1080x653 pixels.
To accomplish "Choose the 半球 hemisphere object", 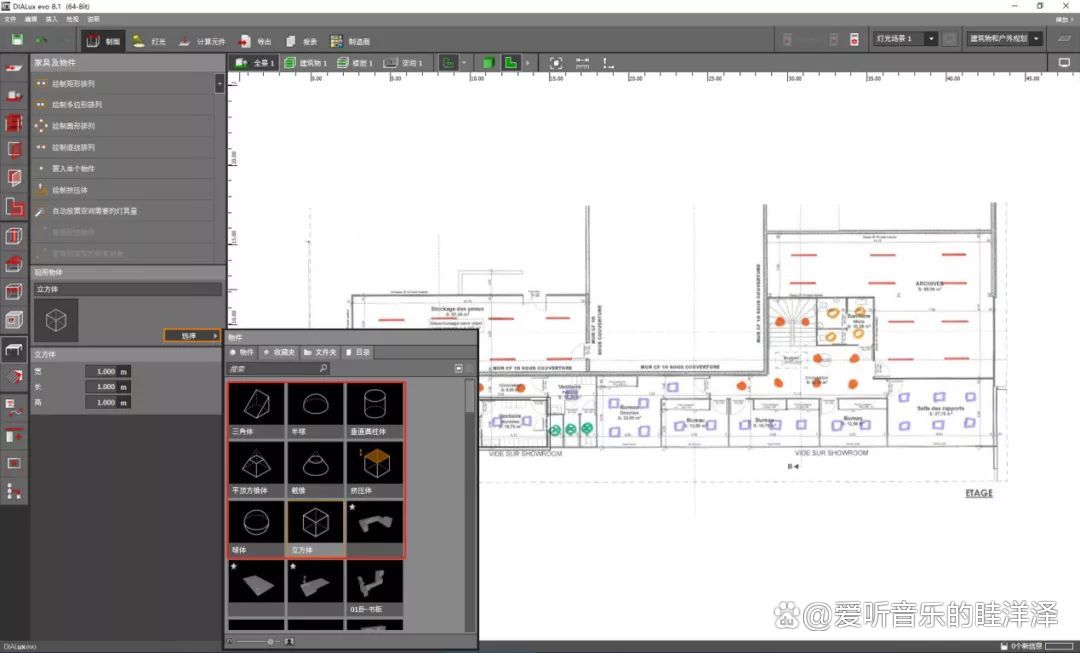I will coord(315,411).
